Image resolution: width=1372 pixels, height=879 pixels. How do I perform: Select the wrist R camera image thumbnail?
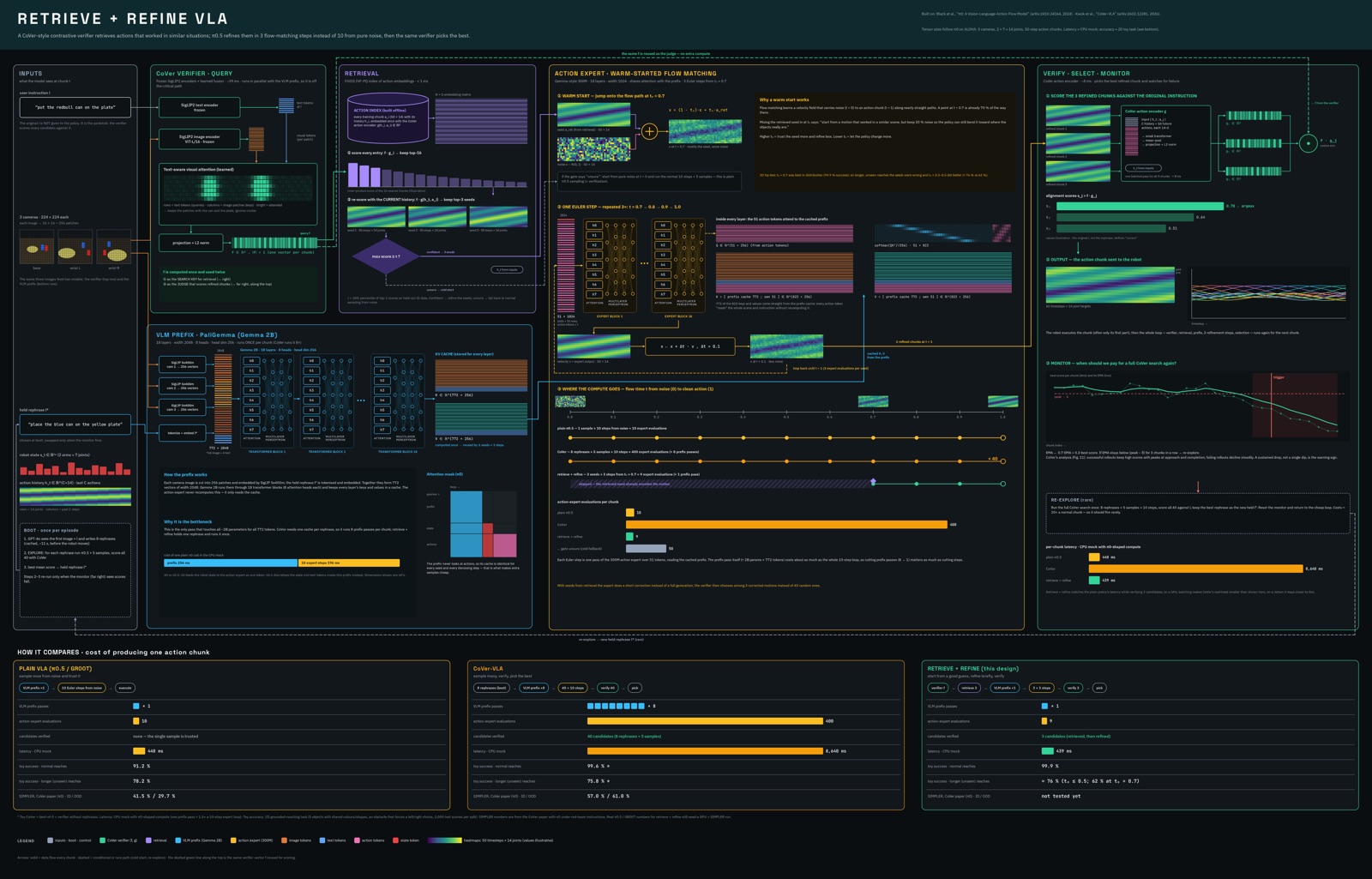[113, 247]
